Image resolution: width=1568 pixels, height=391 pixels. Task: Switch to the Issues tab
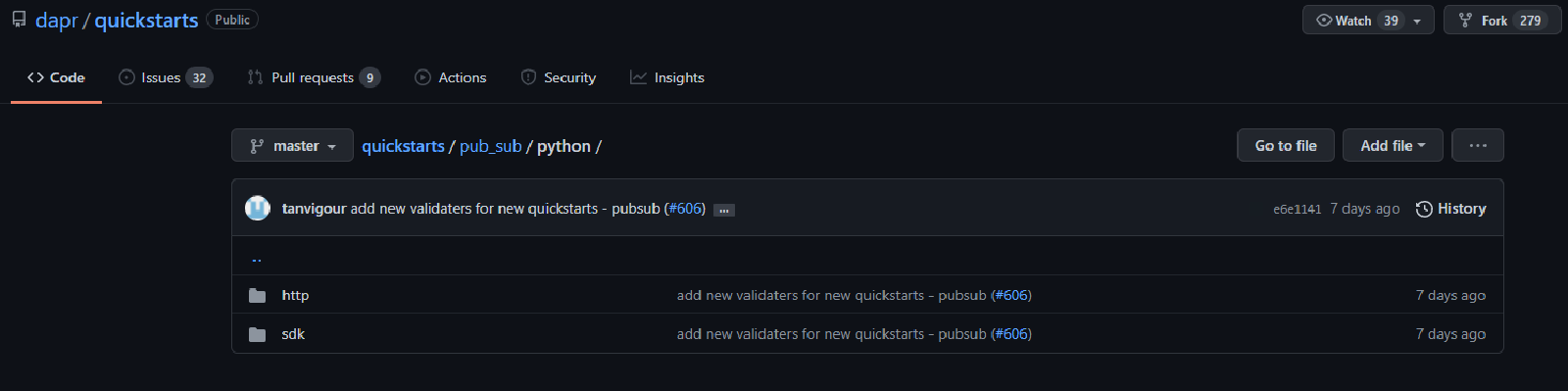pos(165,77)
